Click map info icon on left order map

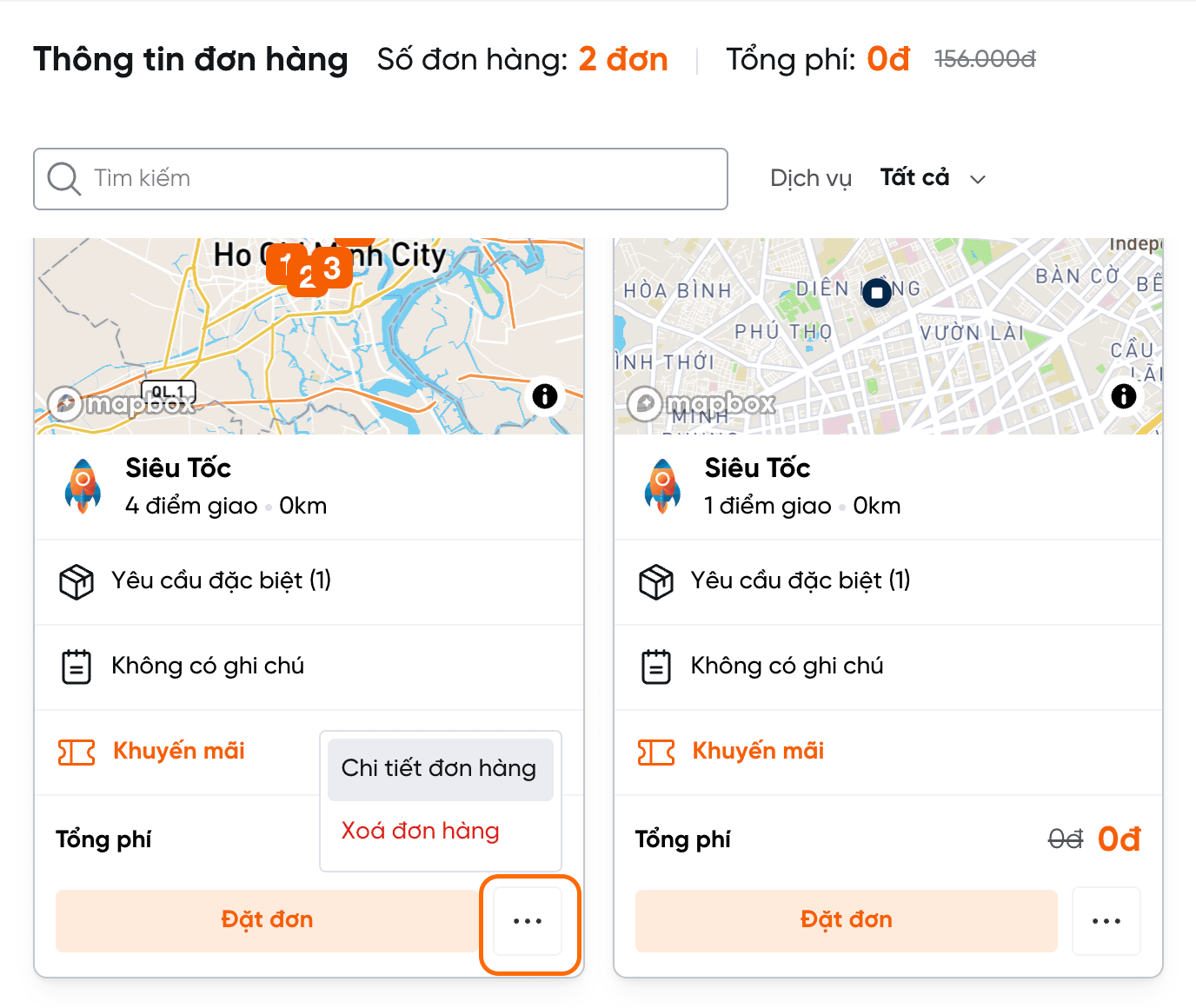click(x=545, y=396)
